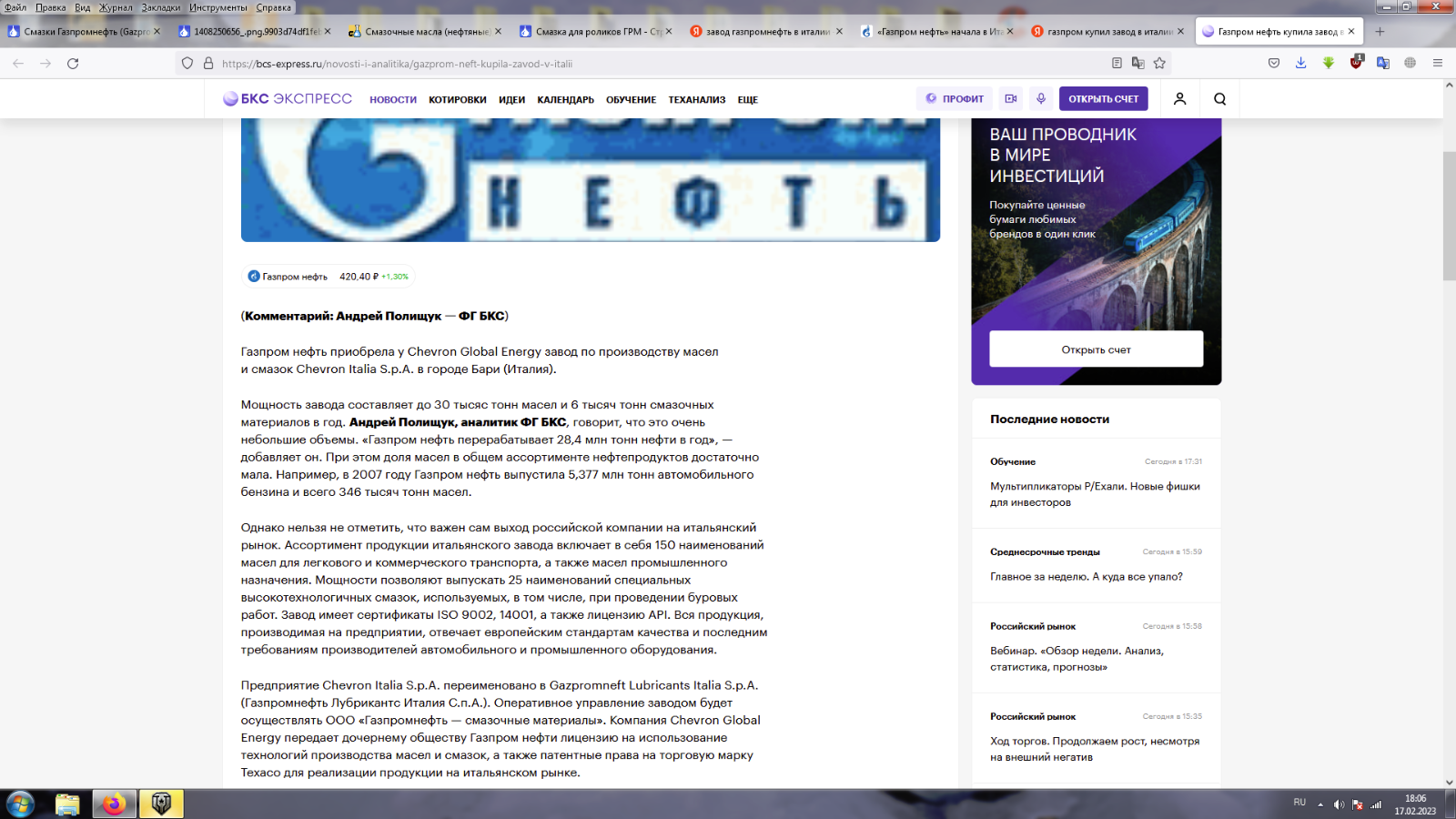This screenshot has width=1456, height=819.
Task: Go back using browser back arrow
Action: 18,64
